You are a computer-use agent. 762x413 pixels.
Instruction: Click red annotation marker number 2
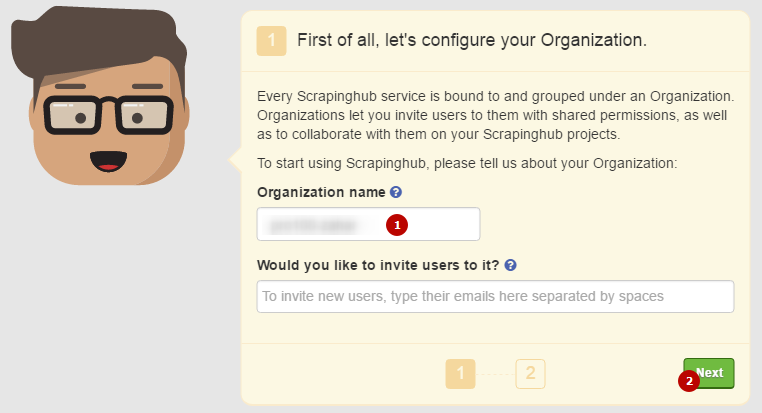687,381
